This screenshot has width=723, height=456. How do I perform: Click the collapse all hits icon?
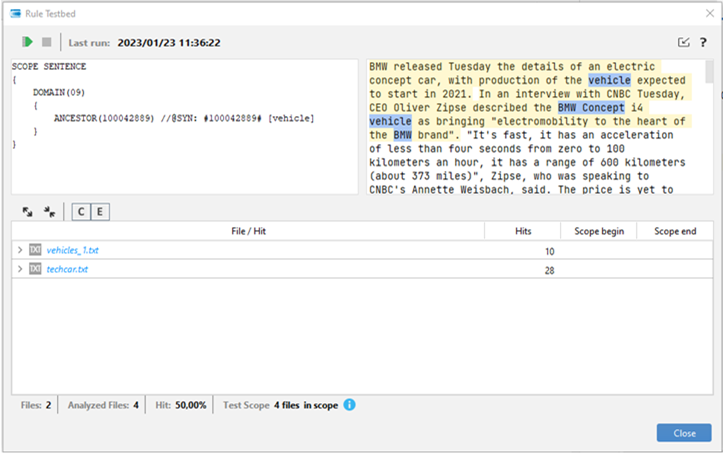pyautogui.click(x=49, y=212)
